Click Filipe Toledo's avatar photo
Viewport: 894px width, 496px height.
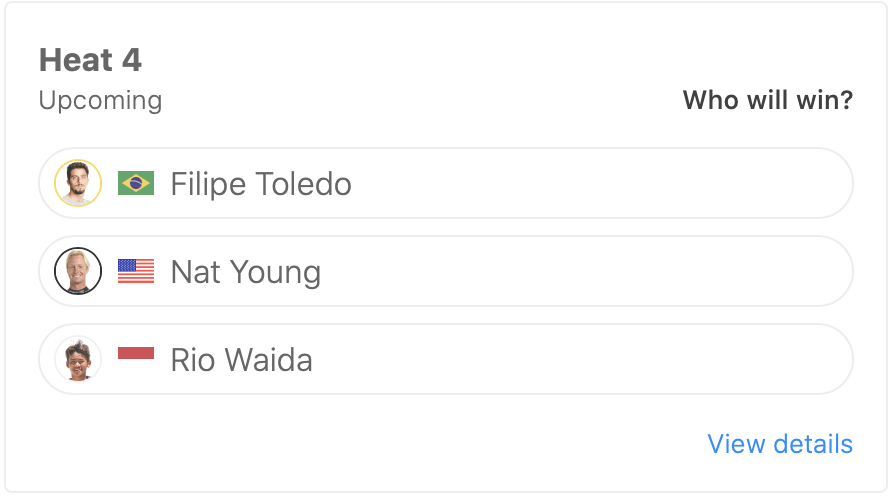(x=78, y=184)
